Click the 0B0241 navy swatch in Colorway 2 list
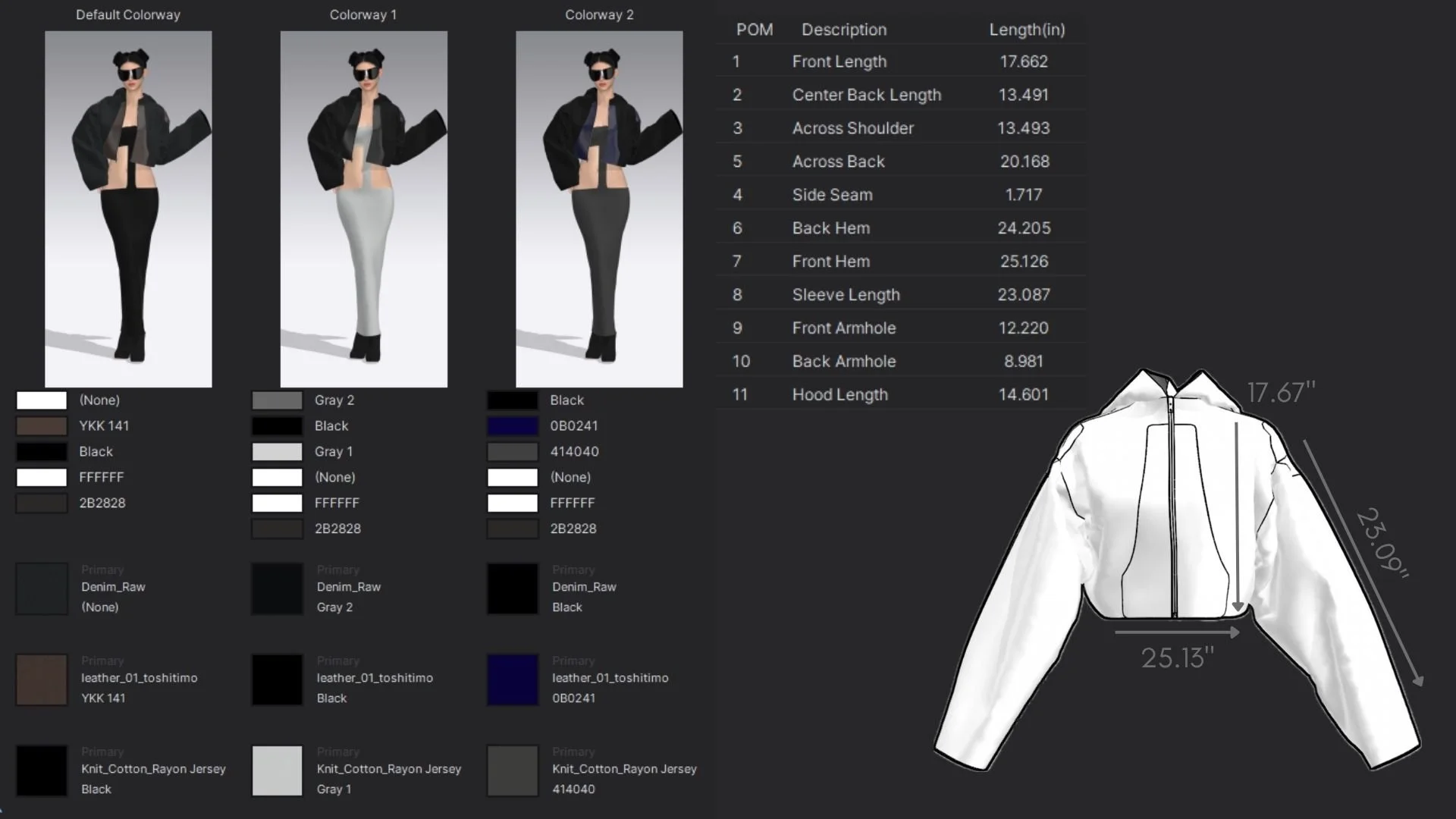 [x=513, y=426]
